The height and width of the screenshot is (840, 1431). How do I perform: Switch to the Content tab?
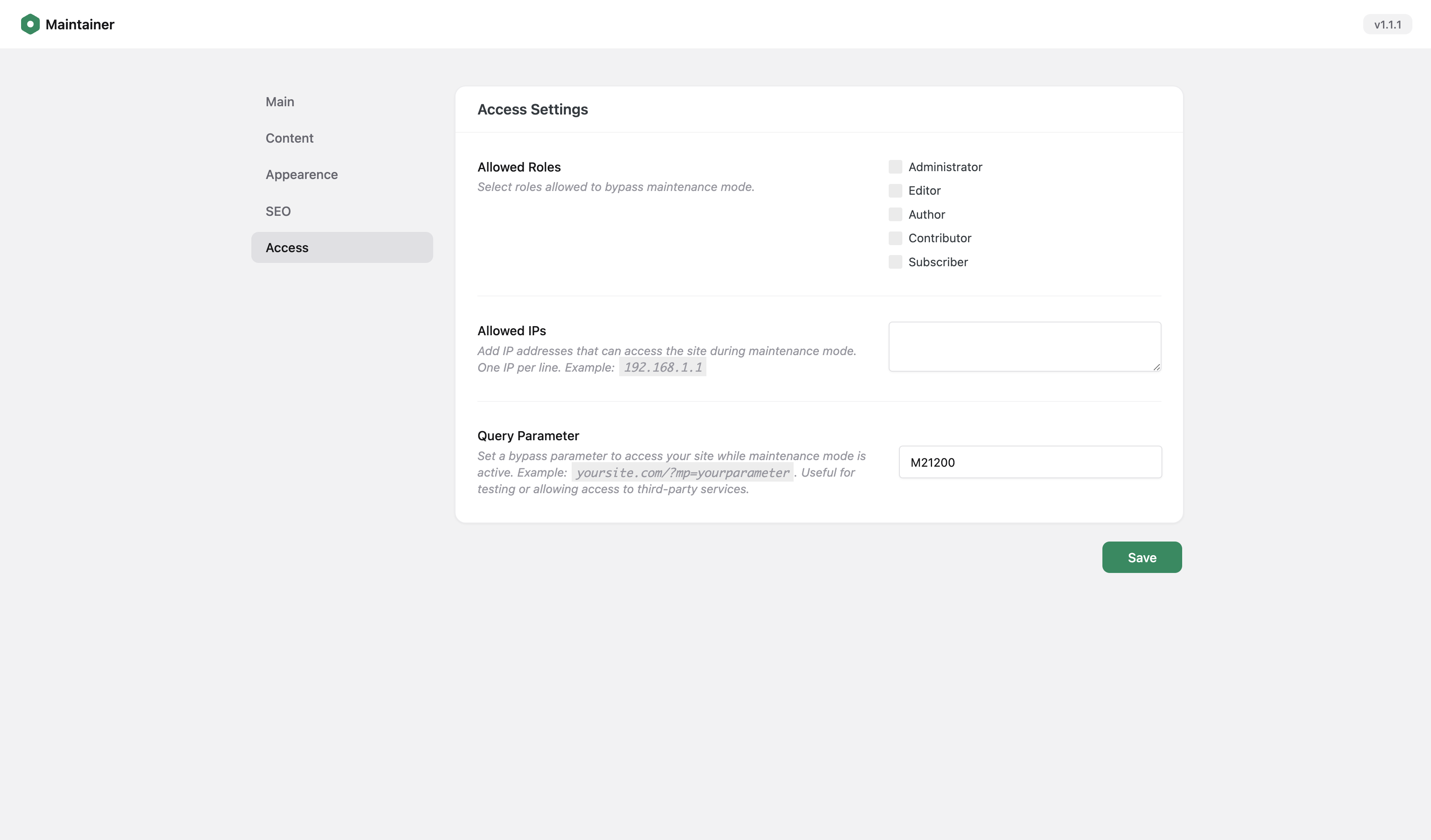point(289,138)
